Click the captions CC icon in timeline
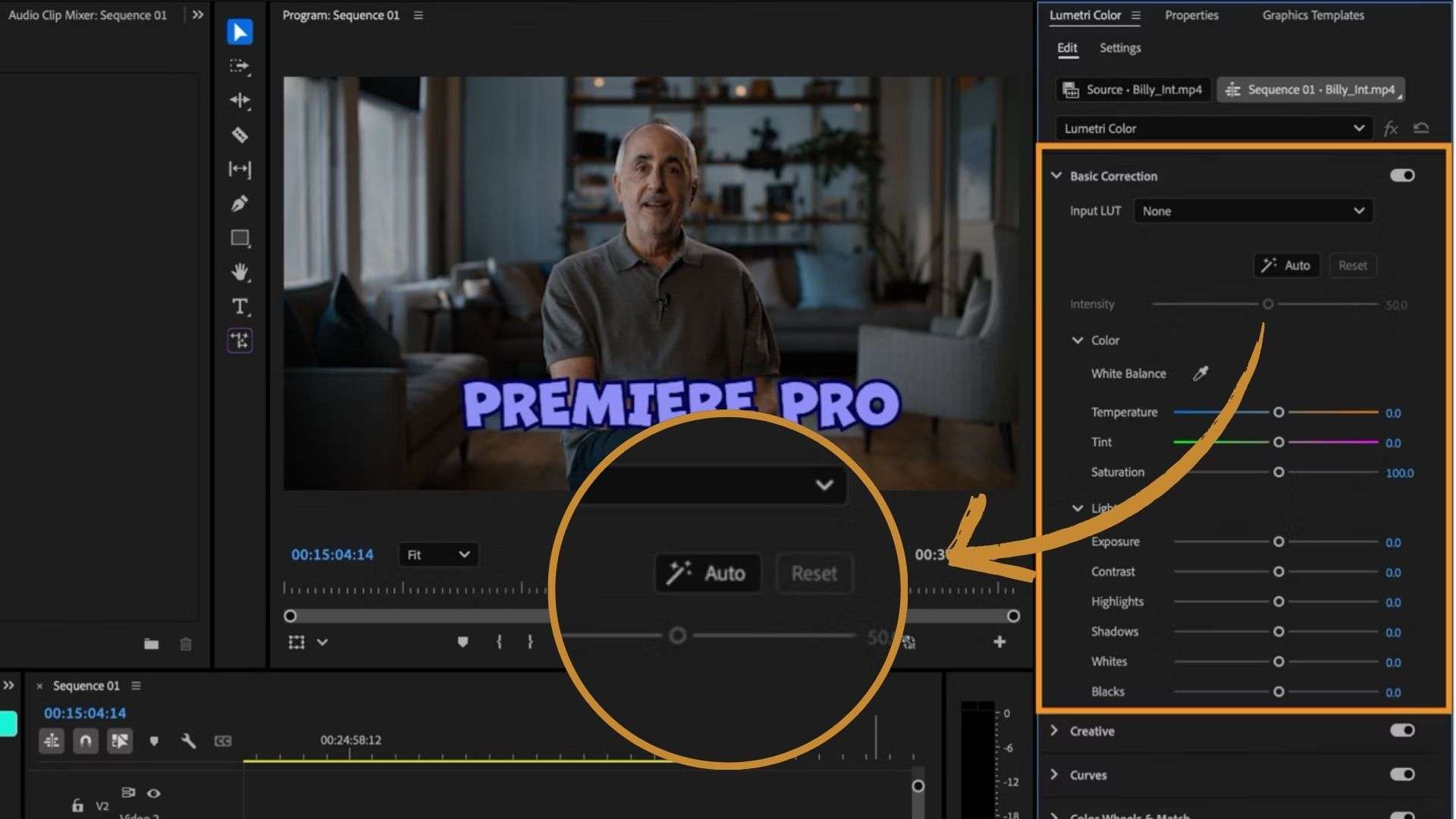 [223, 741]
